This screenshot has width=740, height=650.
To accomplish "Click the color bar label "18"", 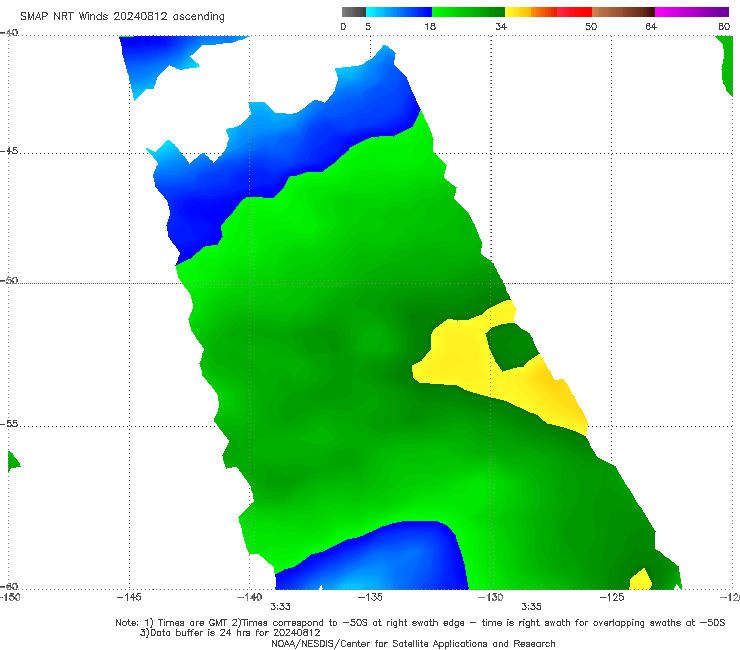I will click(430, 27).
